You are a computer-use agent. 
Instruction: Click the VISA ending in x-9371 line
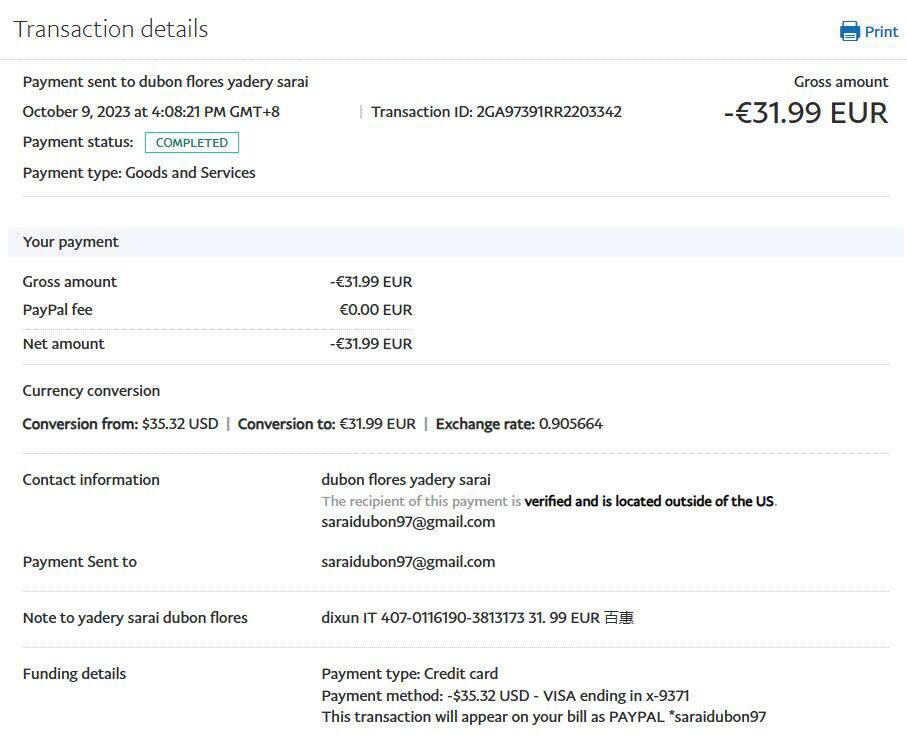click(x=505, y=696)
